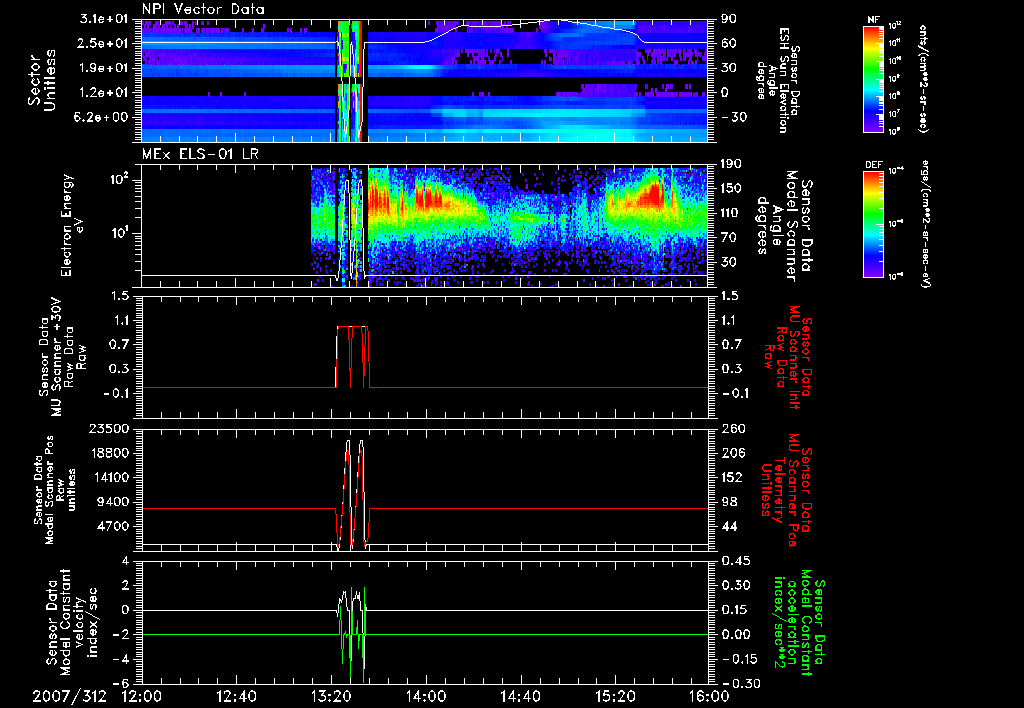1024x708 pixels.
Task: Click the red square pulse in MU Scanner panel
Action: pyautogui.click(x=353, y=357)
